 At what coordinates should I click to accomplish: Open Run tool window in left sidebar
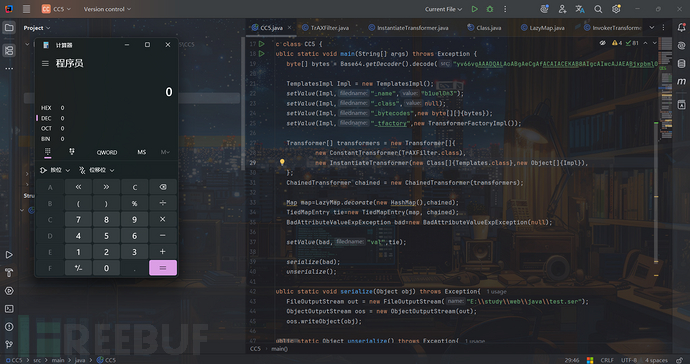point(9,254)
